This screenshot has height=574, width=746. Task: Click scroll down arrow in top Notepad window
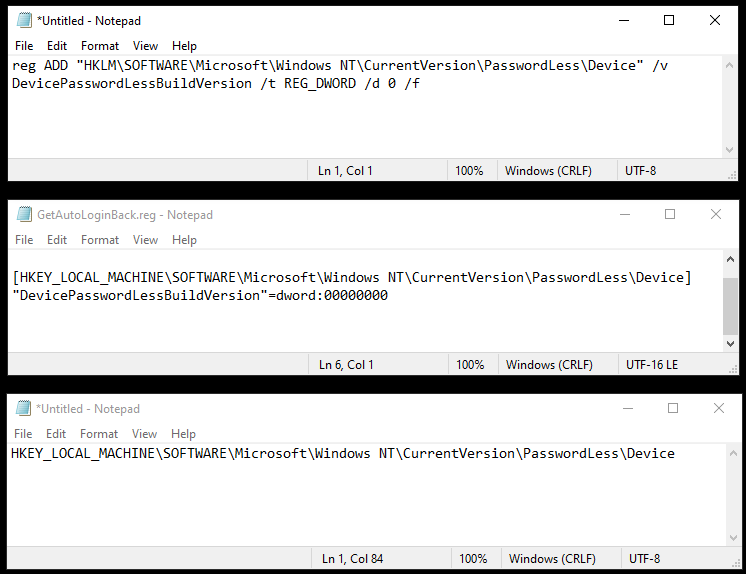click(x=729, y=150)
